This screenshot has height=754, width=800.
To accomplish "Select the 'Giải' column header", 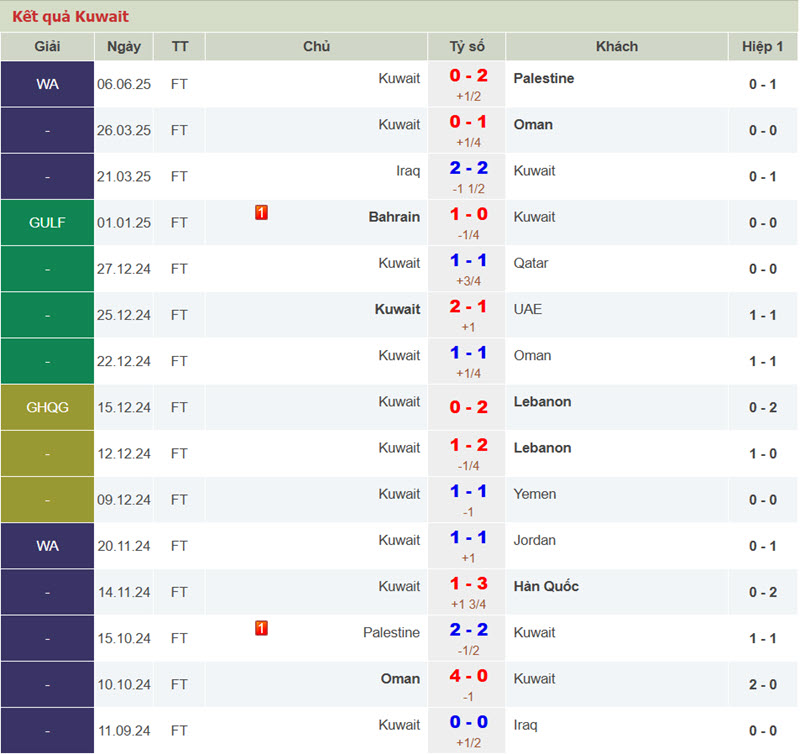I will (x=47, y=46).
